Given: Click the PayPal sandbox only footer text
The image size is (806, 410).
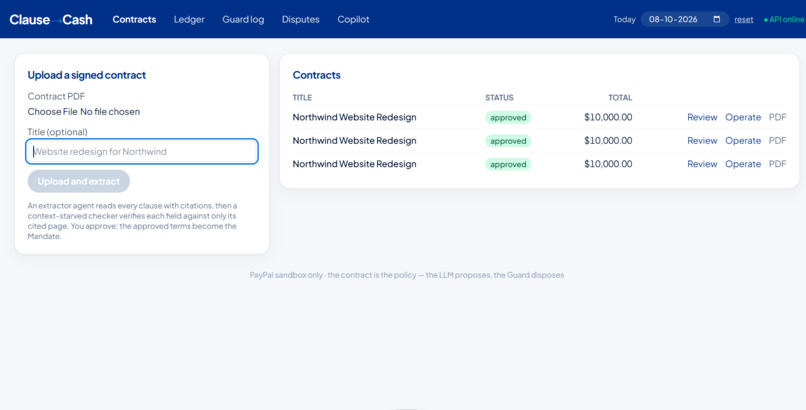Looking at the screenshot, I should 407,275.
